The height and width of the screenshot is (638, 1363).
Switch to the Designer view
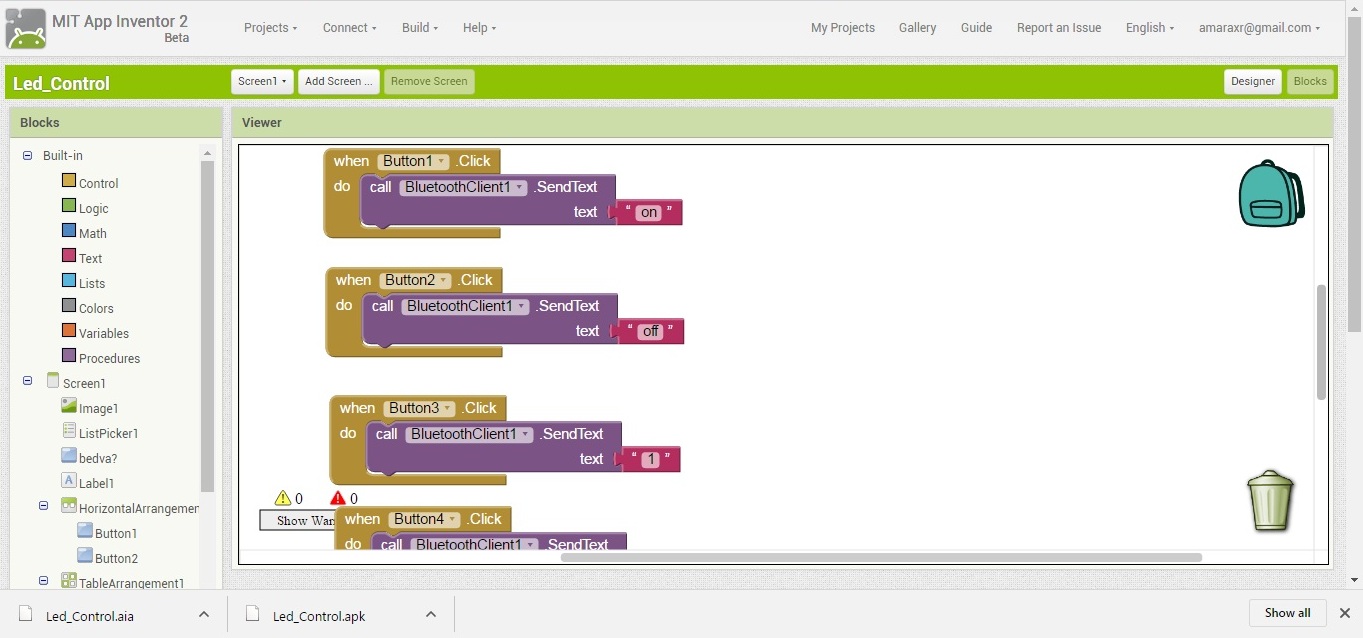[x=1253, y=82]
